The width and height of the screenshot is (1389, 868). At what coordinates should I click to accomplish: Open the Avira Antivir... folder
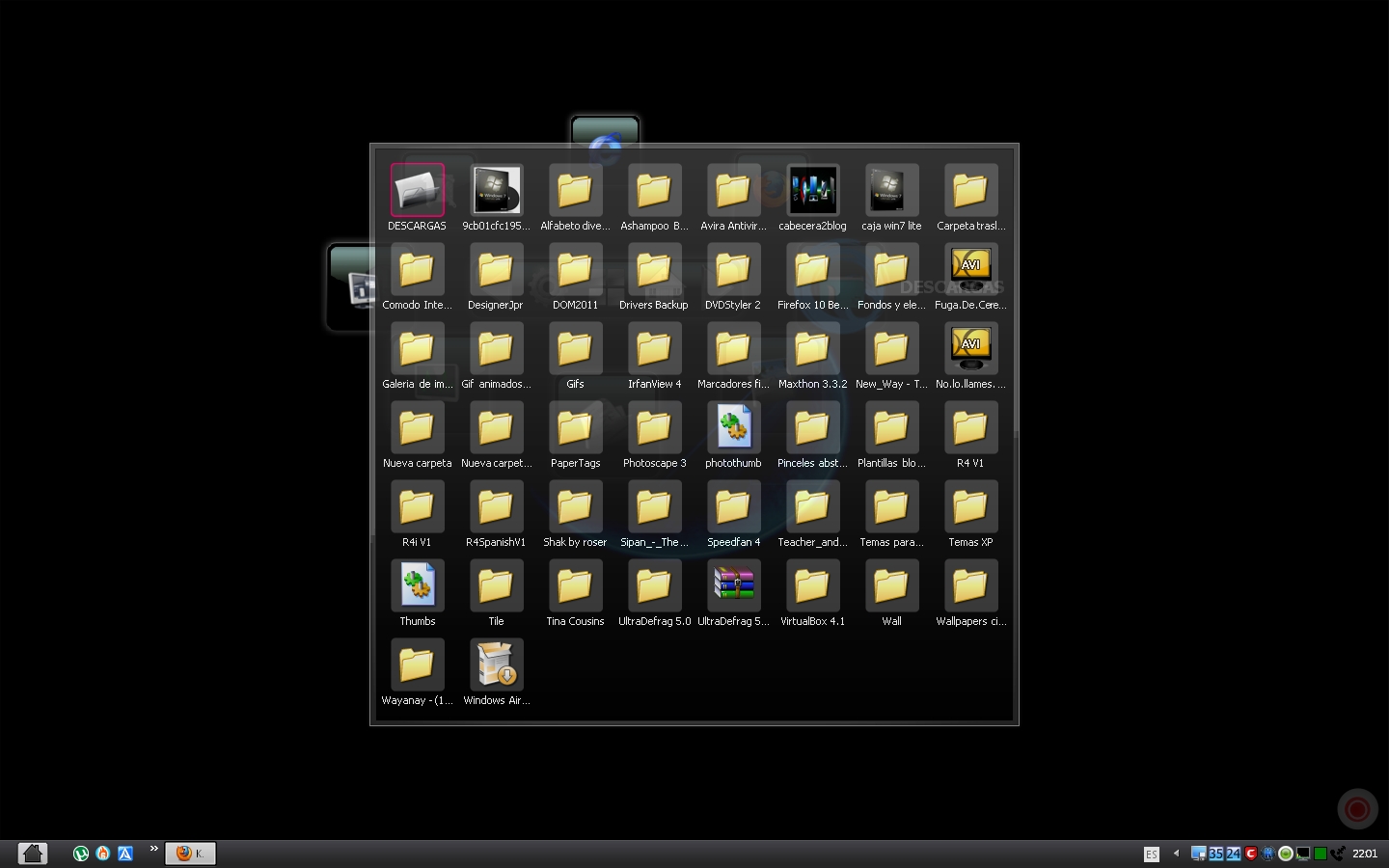coord(733,190)
